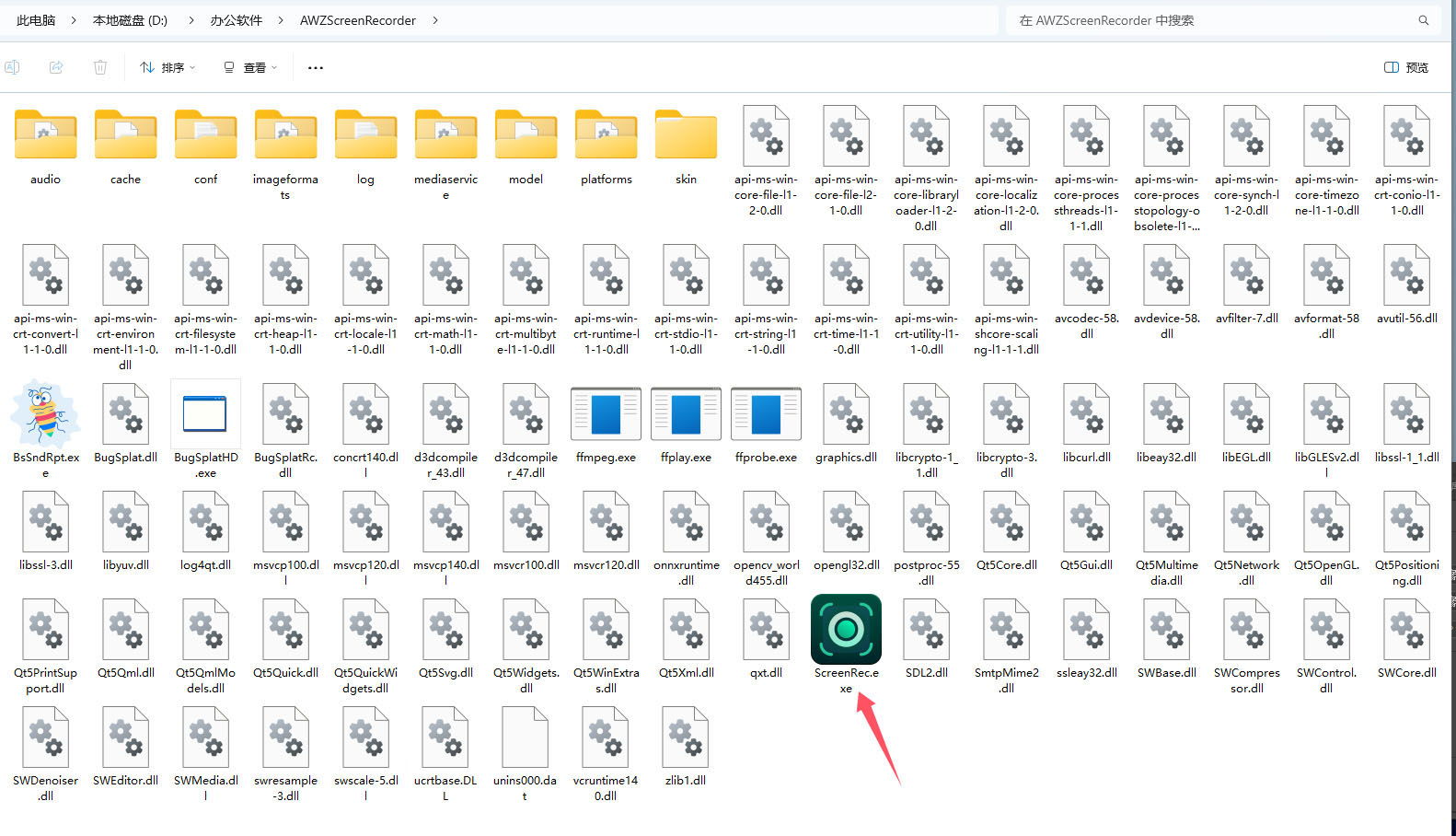Image resolution: width=1456 pixels, height=836 pixels.
Task: Click AWZScreenRecorder in the address bar
Action: tap(358, 20)
